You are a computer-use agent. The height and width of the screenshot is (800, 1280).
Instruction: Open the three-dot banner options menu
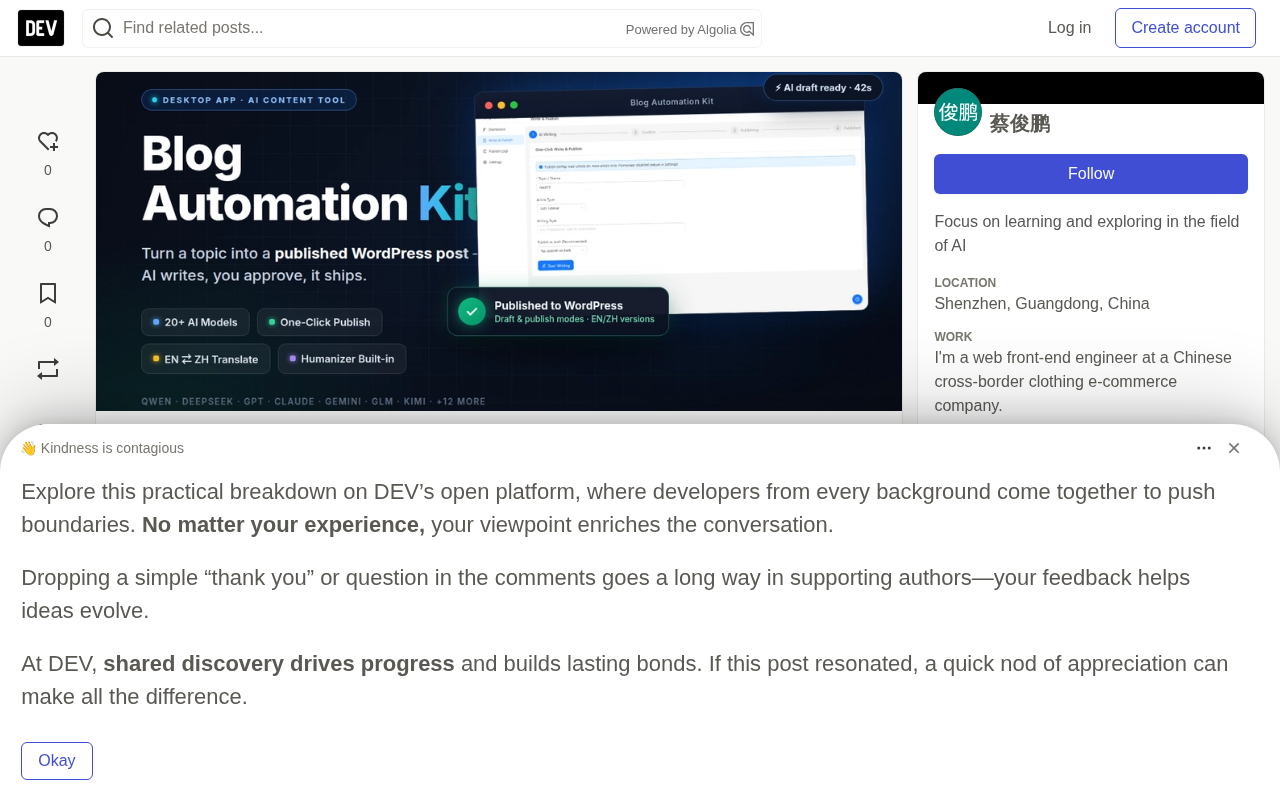pos(1204,448)
